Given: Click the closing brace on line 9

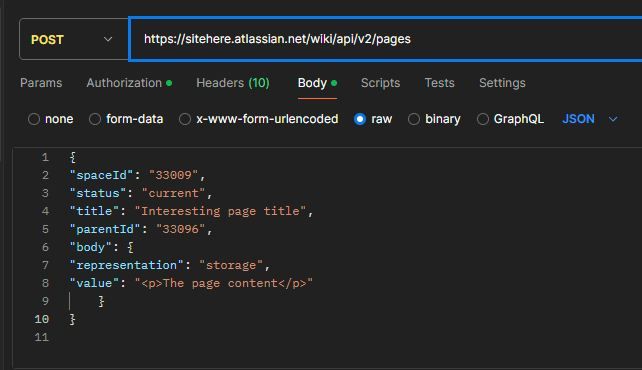Looking at the screenshot, I should pyautogui.click(x=101, y=301).
